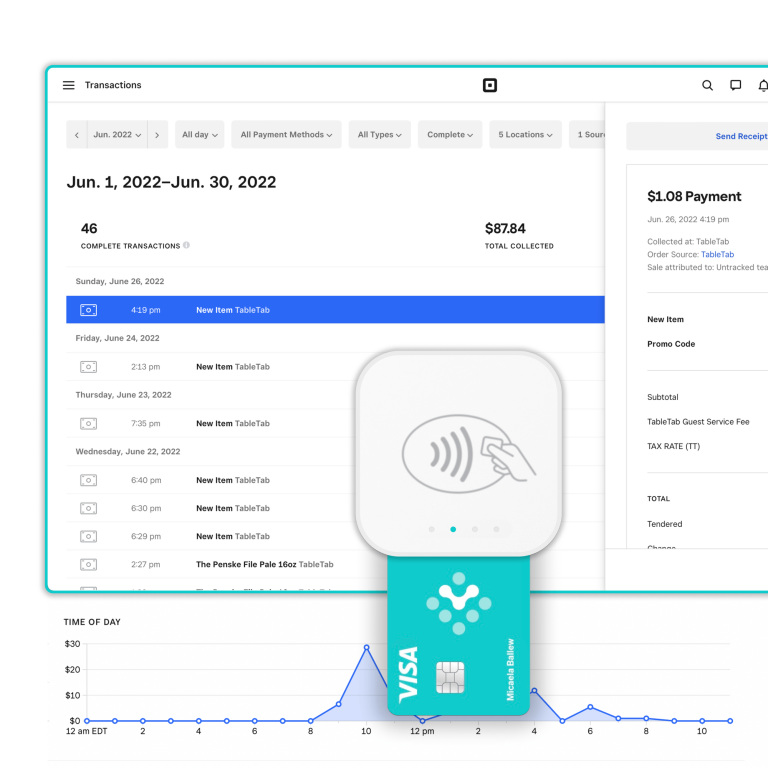768x768 pixels.
Task: Go to previous month with left arrow
Action: 77,135
